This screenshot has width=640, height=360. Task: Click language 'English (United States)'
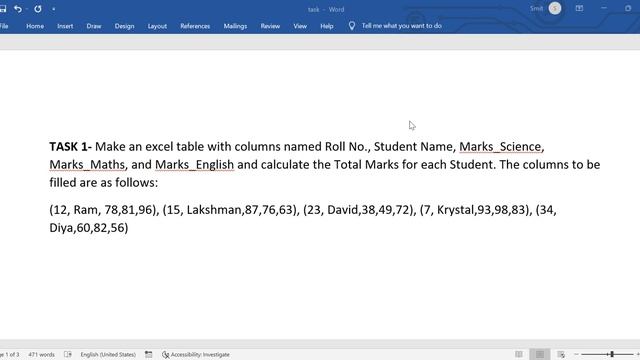(x=108, y=355)
